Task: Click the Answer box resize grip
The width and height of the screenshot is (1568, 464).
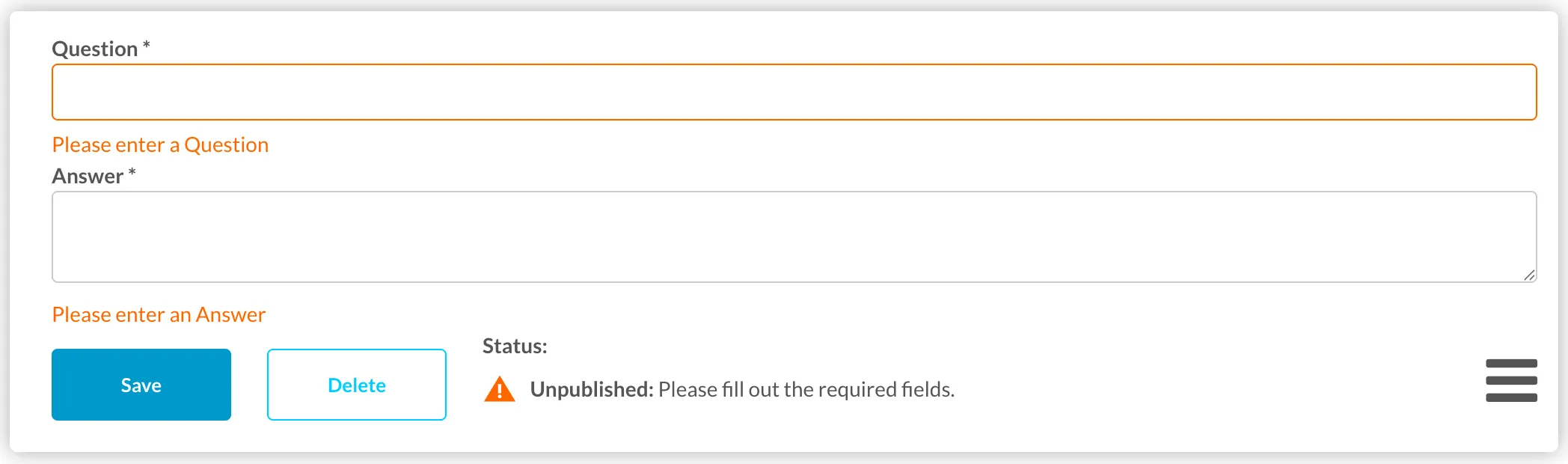Action: click(1529, 275)
